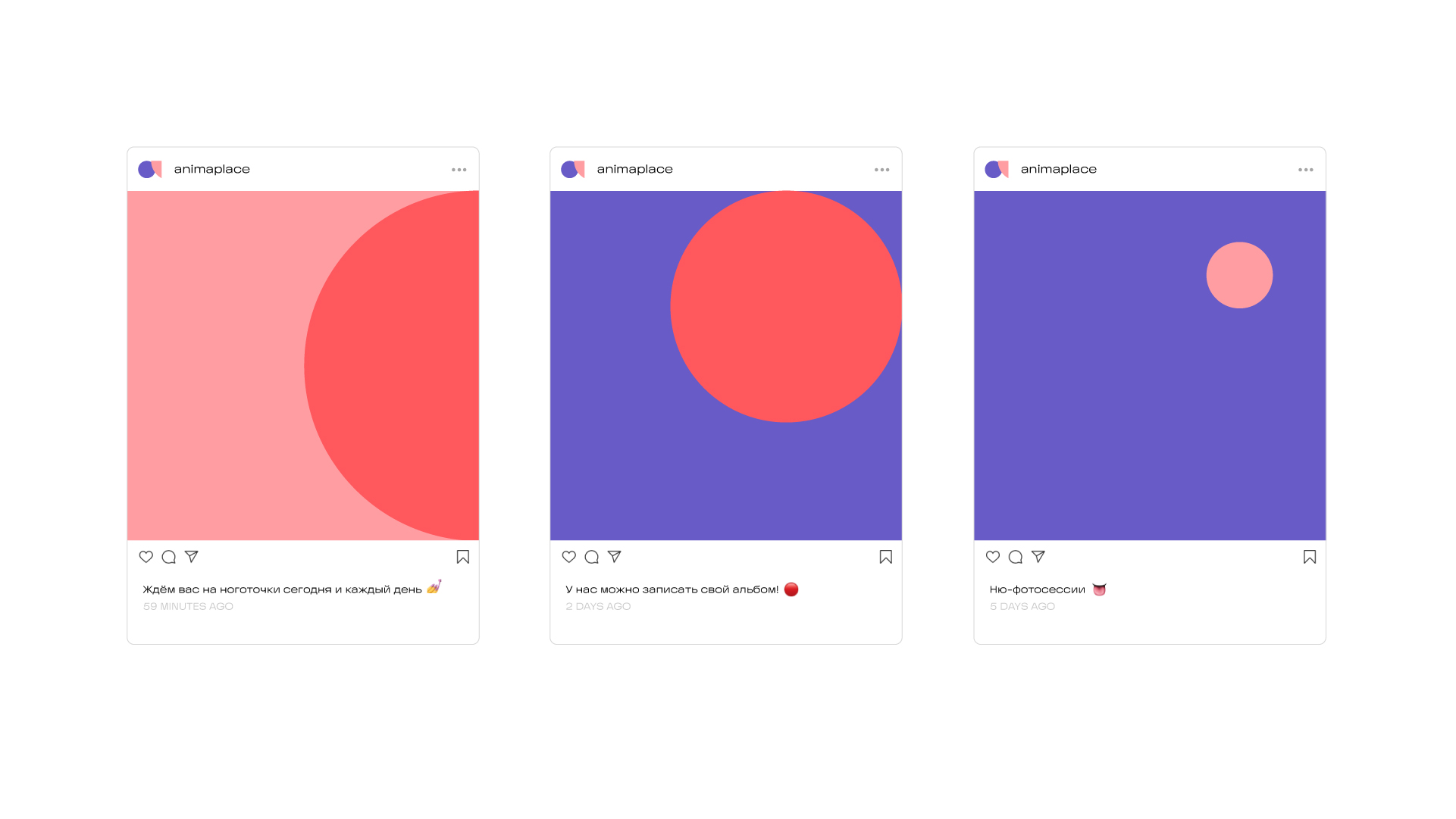Bookmark the Ню-фотосессии post
Image resolution: width=1456 pixels, height=819 pixels.
tap(1310, 557)
